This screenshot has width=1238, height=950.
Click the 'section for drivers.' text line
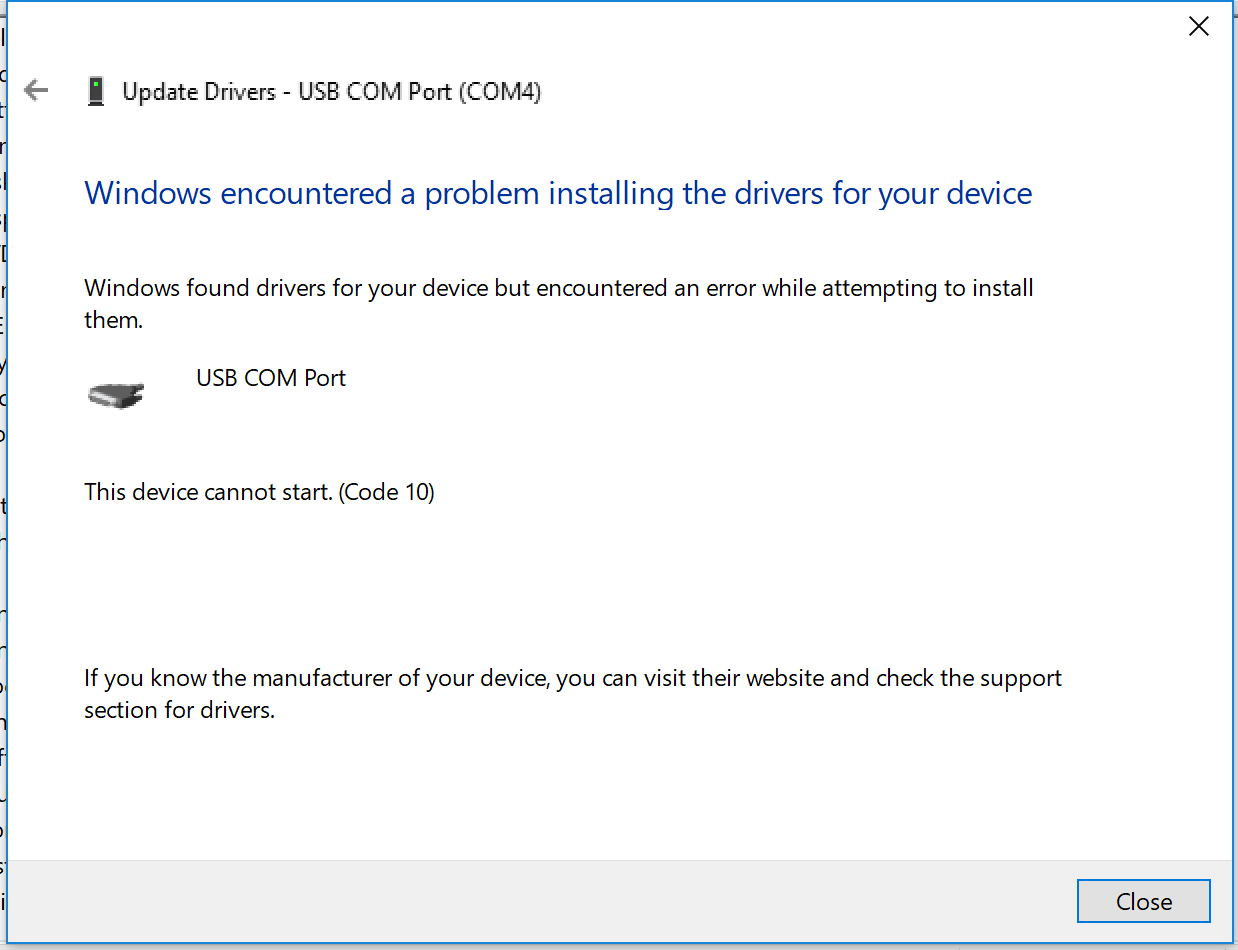click(180, 711)
